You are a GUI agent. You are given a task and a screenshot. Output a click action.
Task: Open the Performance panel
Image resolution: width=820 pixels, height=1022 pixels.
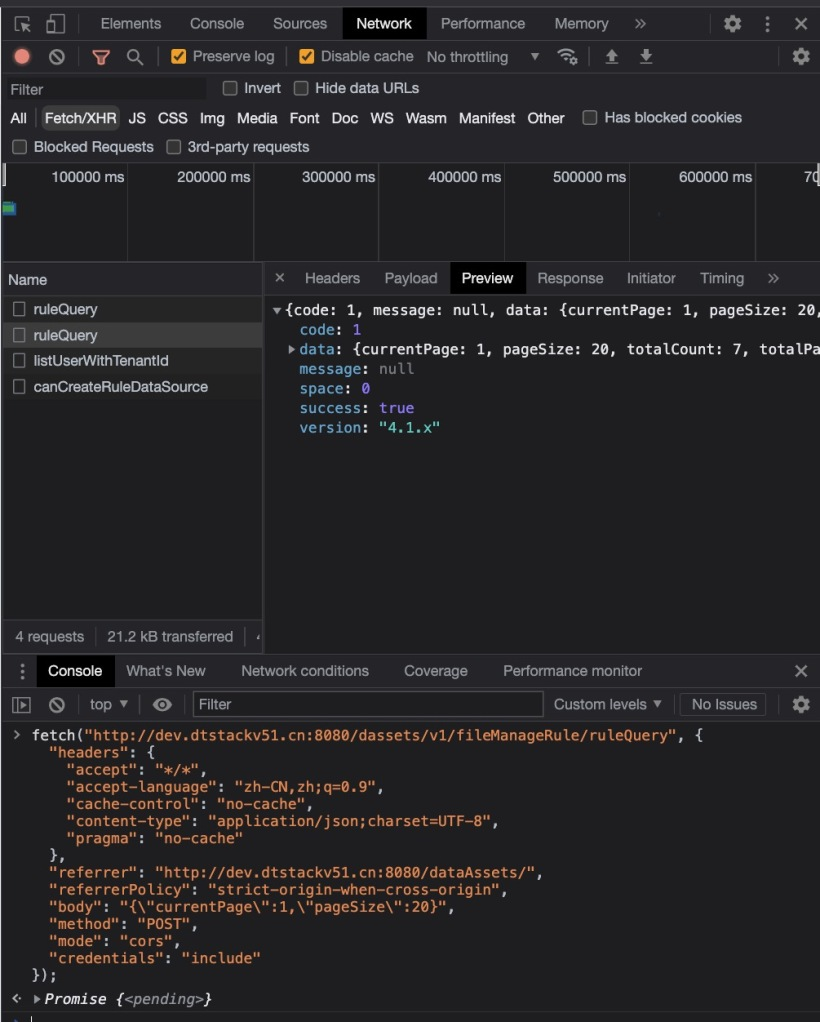483,24
